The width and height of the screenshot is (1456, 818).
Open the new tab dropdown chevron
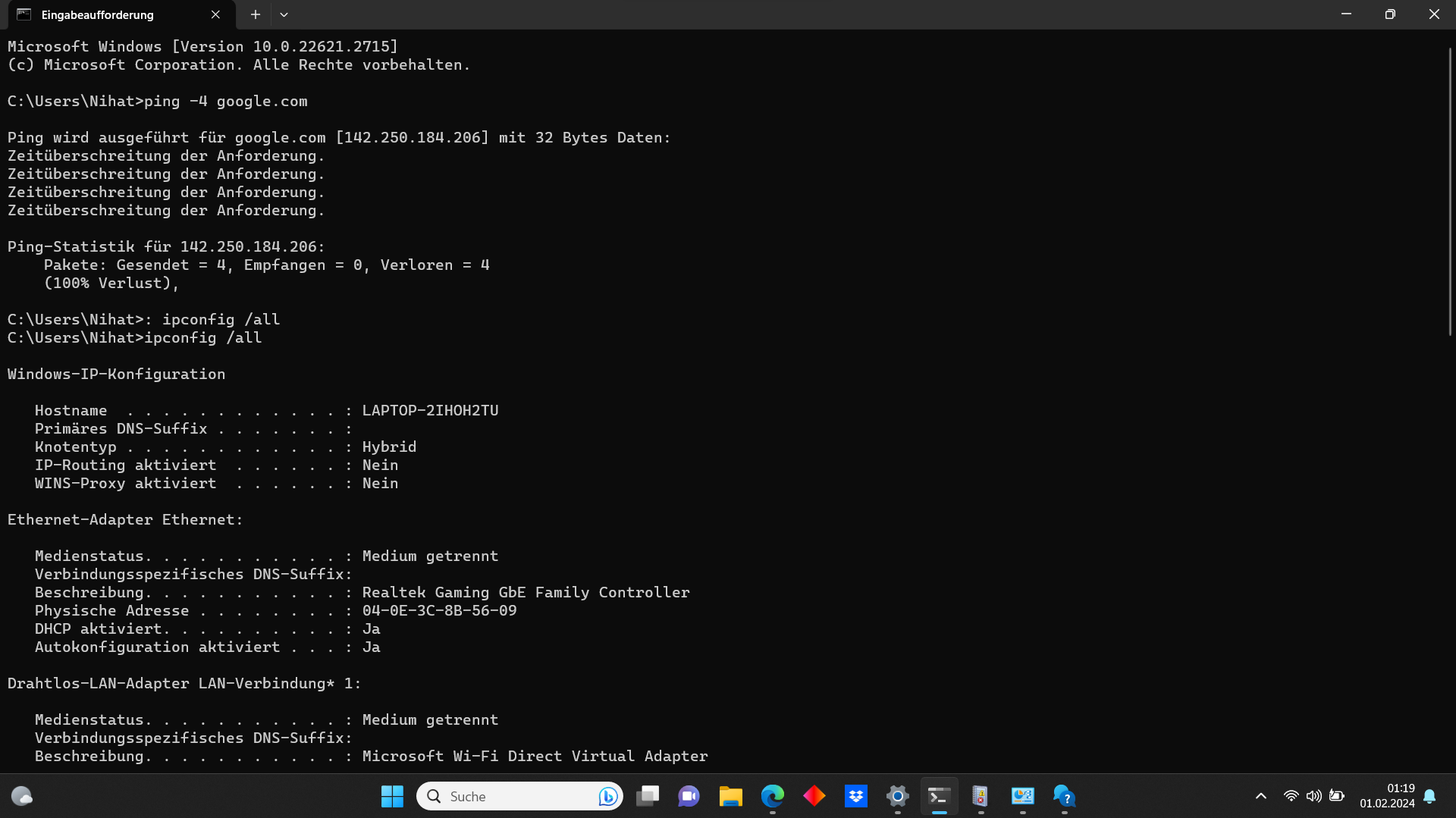[x=284, y=14]
